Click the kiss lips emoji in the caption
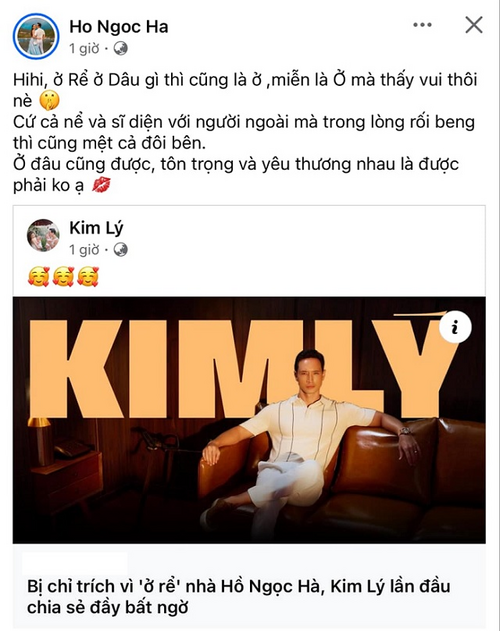This screenshot has height=631, width=500. click(x=101, y=186)
